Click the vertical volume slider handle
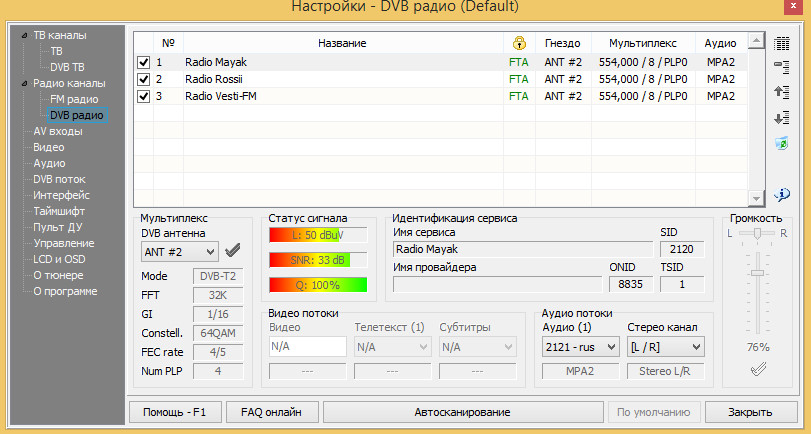The width and height of the screenshot is (811, 434). [x=758, y=271]
